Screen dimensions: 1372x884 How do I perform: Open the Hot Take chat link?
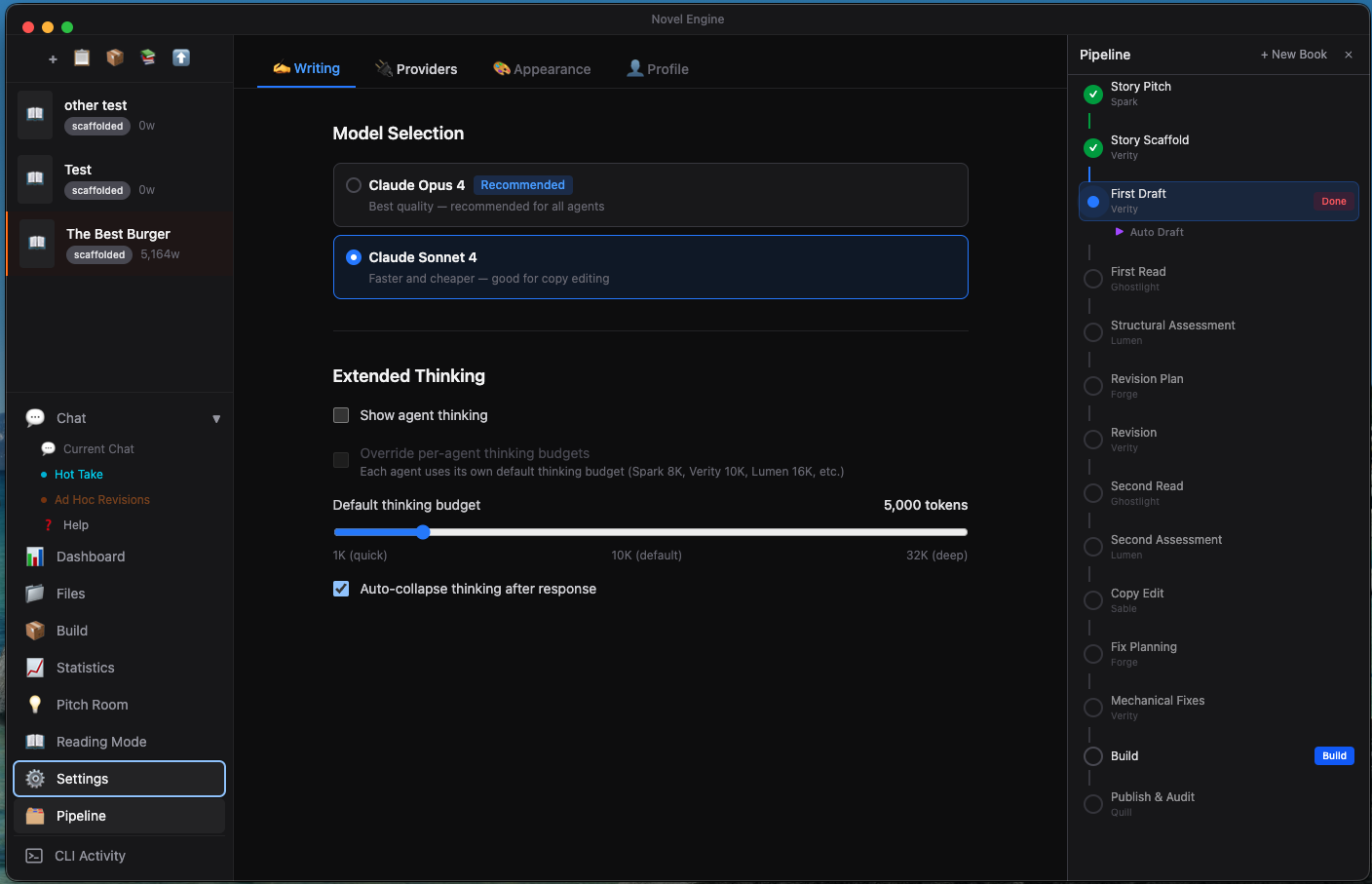[77, 474]
